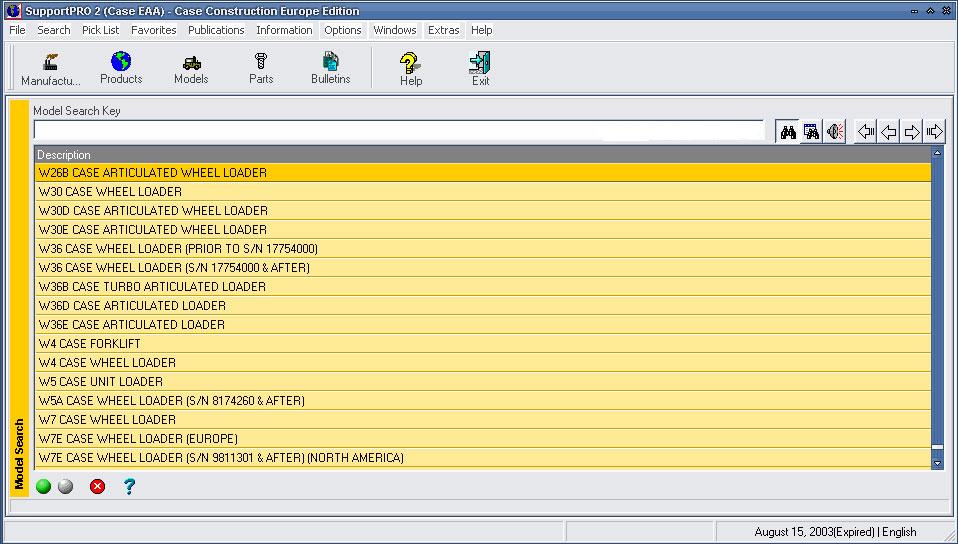
Task: Open the Parts toolbar icon
Action: click(x=261, y=68)
